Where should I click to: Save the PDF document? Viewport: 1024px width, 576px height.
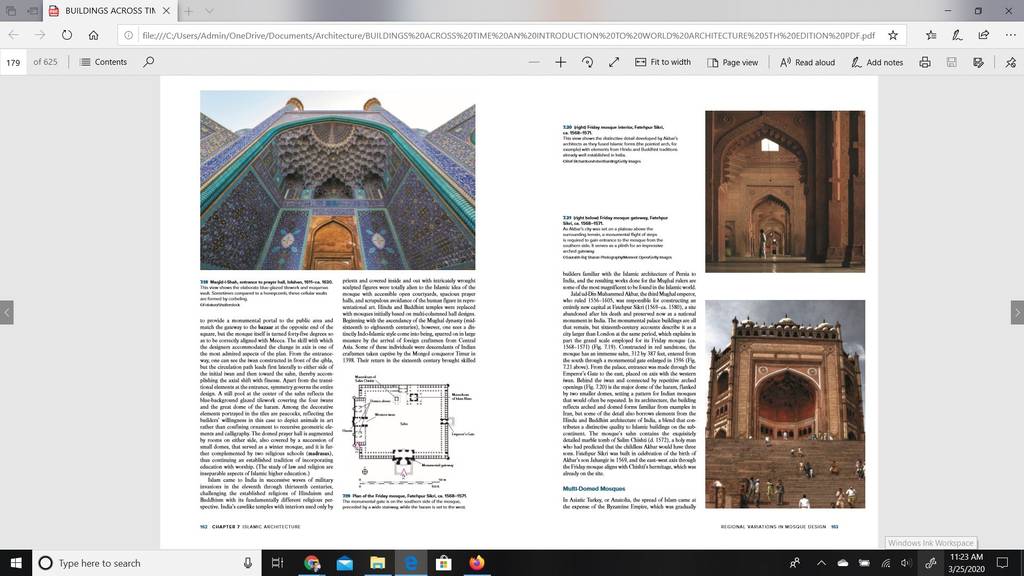click(952, 62)
